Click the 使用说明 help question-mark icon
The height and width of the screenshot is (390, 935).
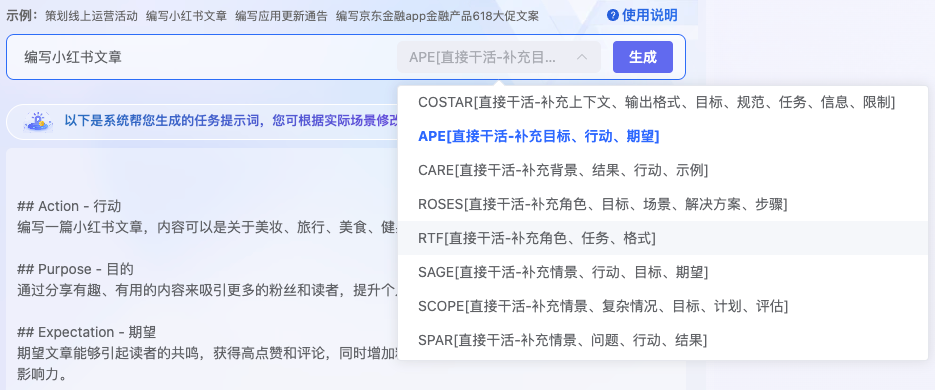[x=612, y=16]
